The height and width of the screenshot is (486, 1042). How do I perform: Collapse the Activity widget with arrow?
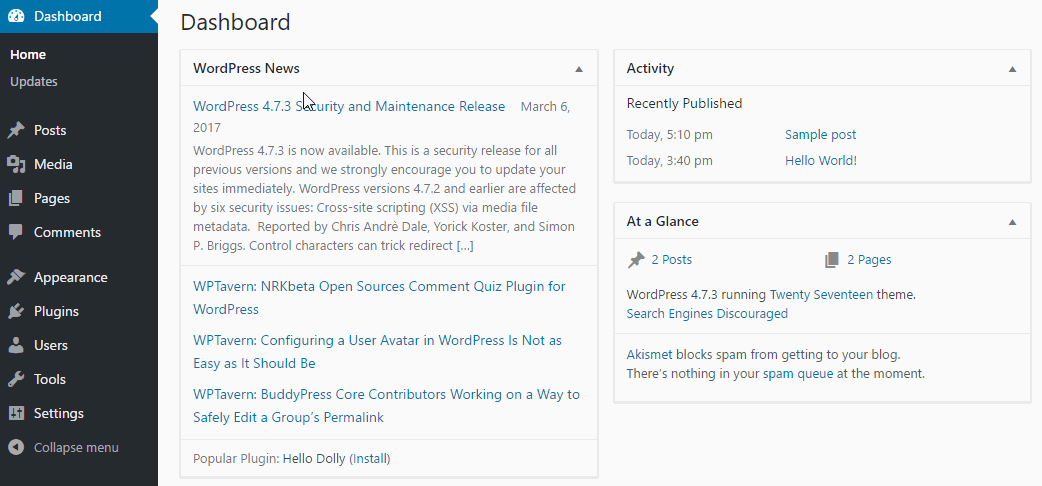[x=1012, y=69]
